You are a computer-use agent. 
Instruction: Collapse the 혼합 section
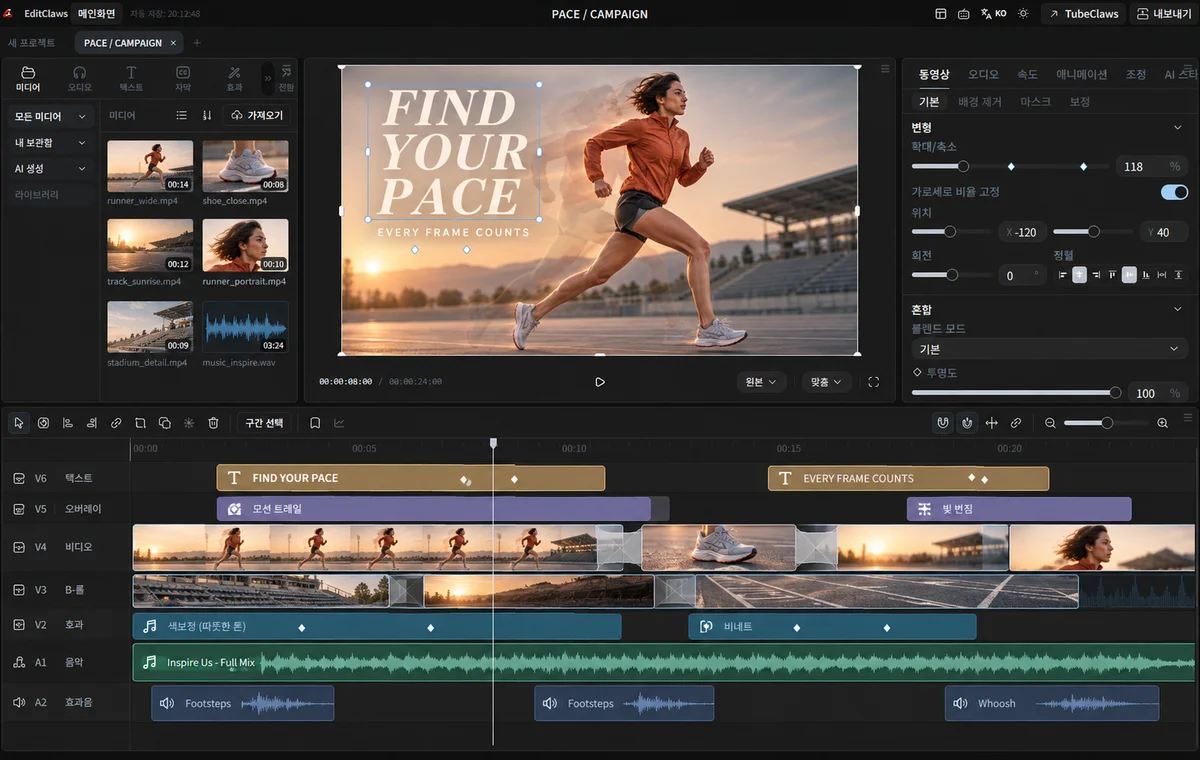click(1177, 310)
